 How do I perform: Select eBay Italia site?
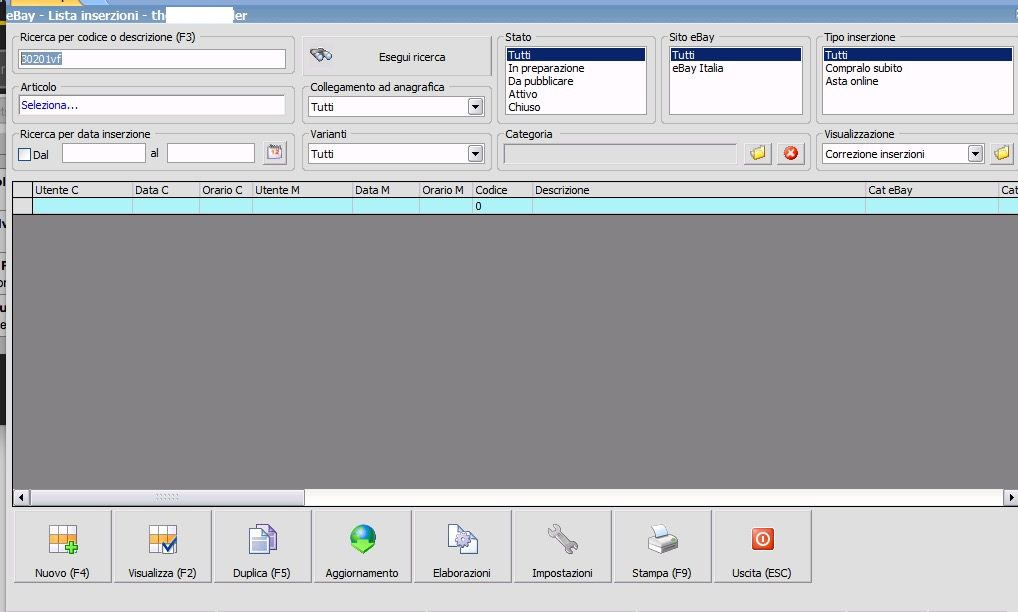(x=736, y=68)
